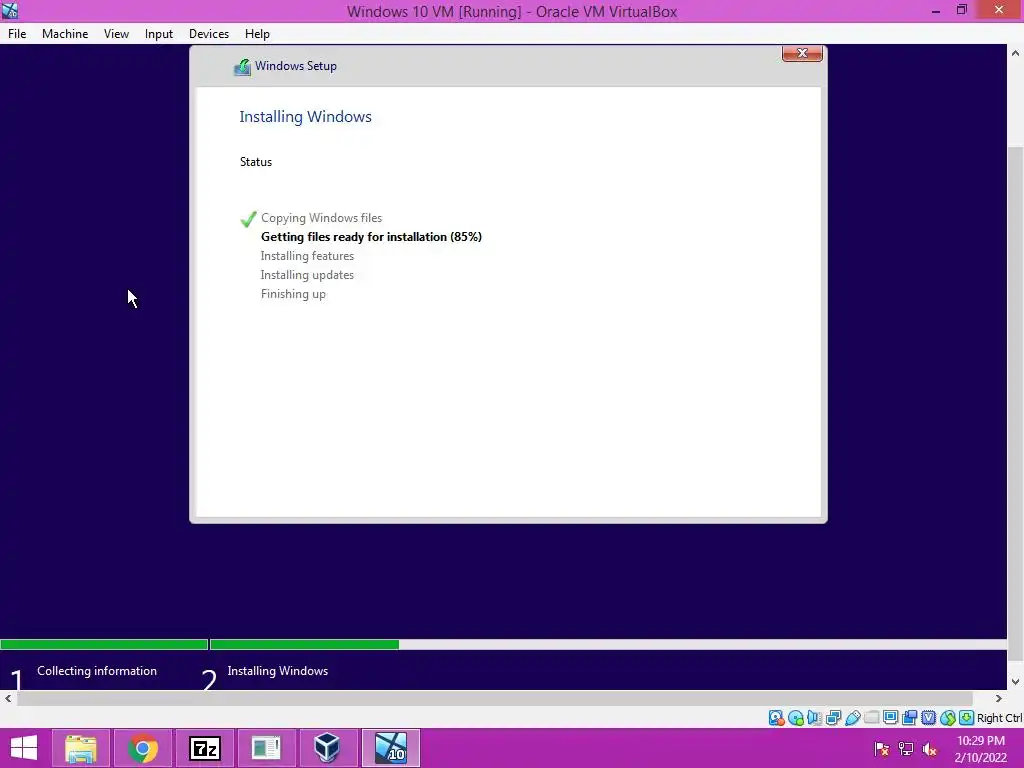1024x768 pixels.
Task: Click the horizontal scrollbar left arrow
Action: tap(8, 698)
